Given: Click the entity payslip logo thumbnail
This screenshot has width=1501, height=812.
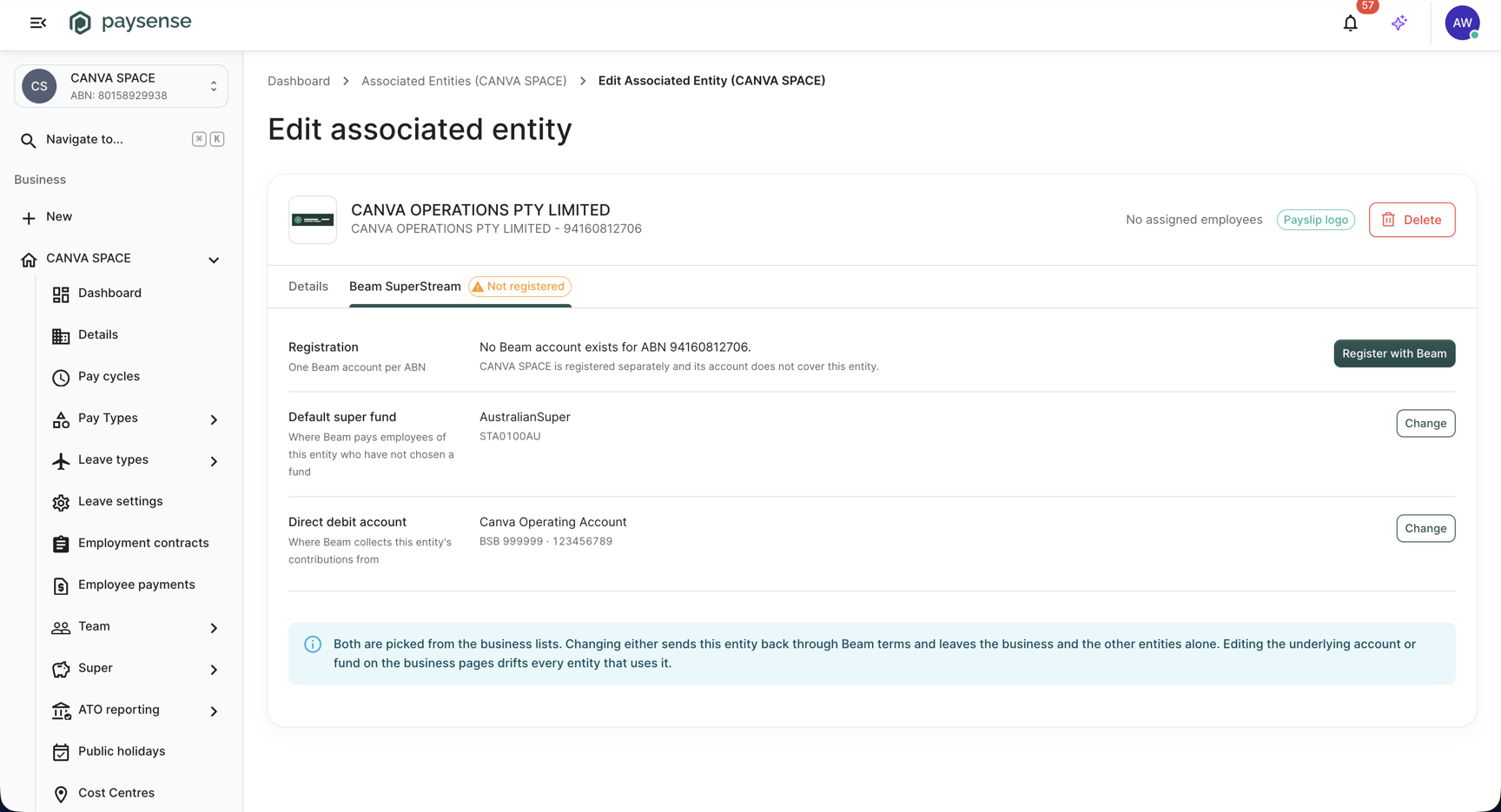Looking at the screenshot, I should pyautogui.click(x=313, y=220).
